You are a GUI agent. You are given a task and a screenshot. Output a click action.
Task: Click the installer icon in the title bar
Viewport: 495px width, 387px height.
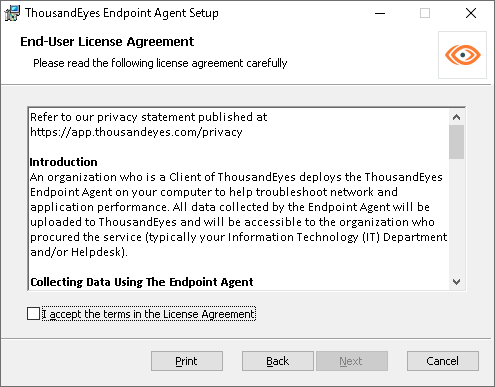point(12,13)
